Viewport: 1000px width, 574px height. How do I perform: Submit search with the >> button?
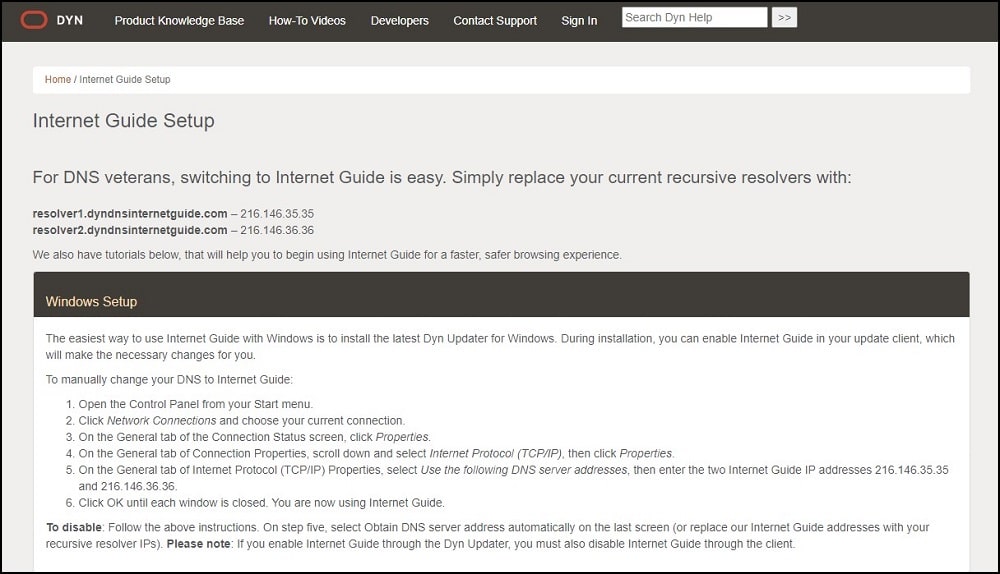784,17
